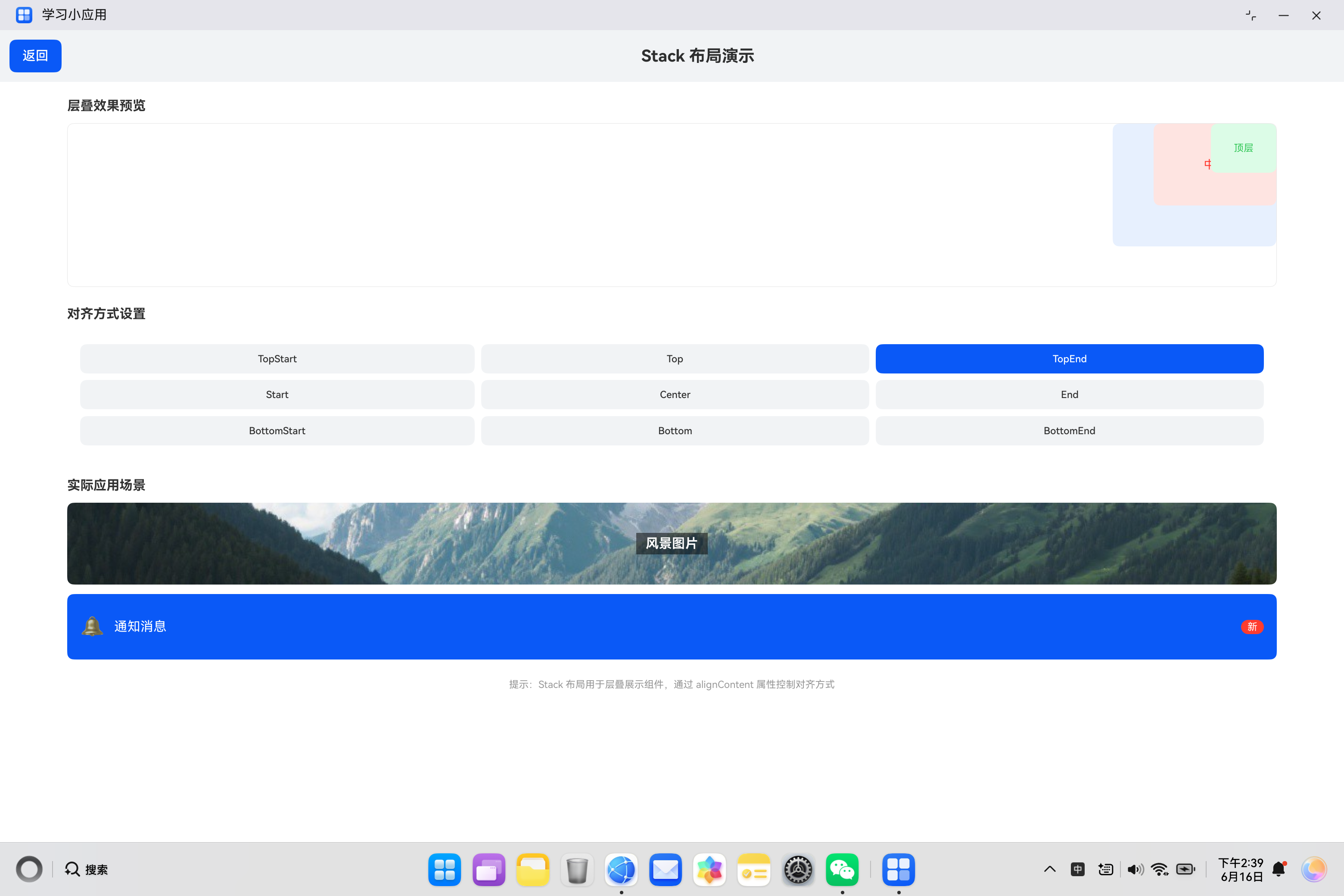The width and height of the screenshot is (1344, 896).
Task: Close the 学习小应用 window
Action: pos(1316,16)
